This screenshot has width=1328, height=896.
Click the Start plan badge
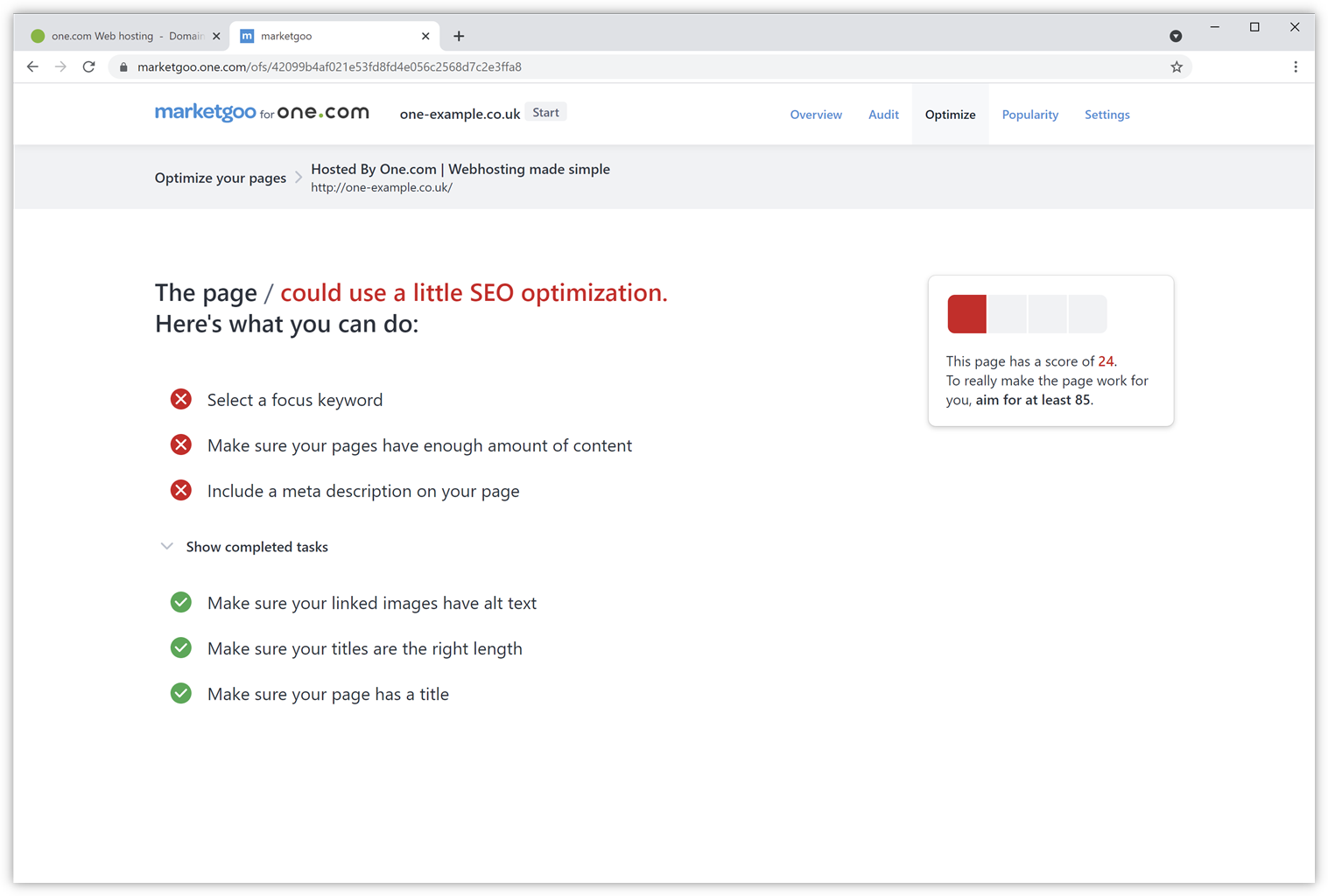pyautogui.click(x=545, y=113)
